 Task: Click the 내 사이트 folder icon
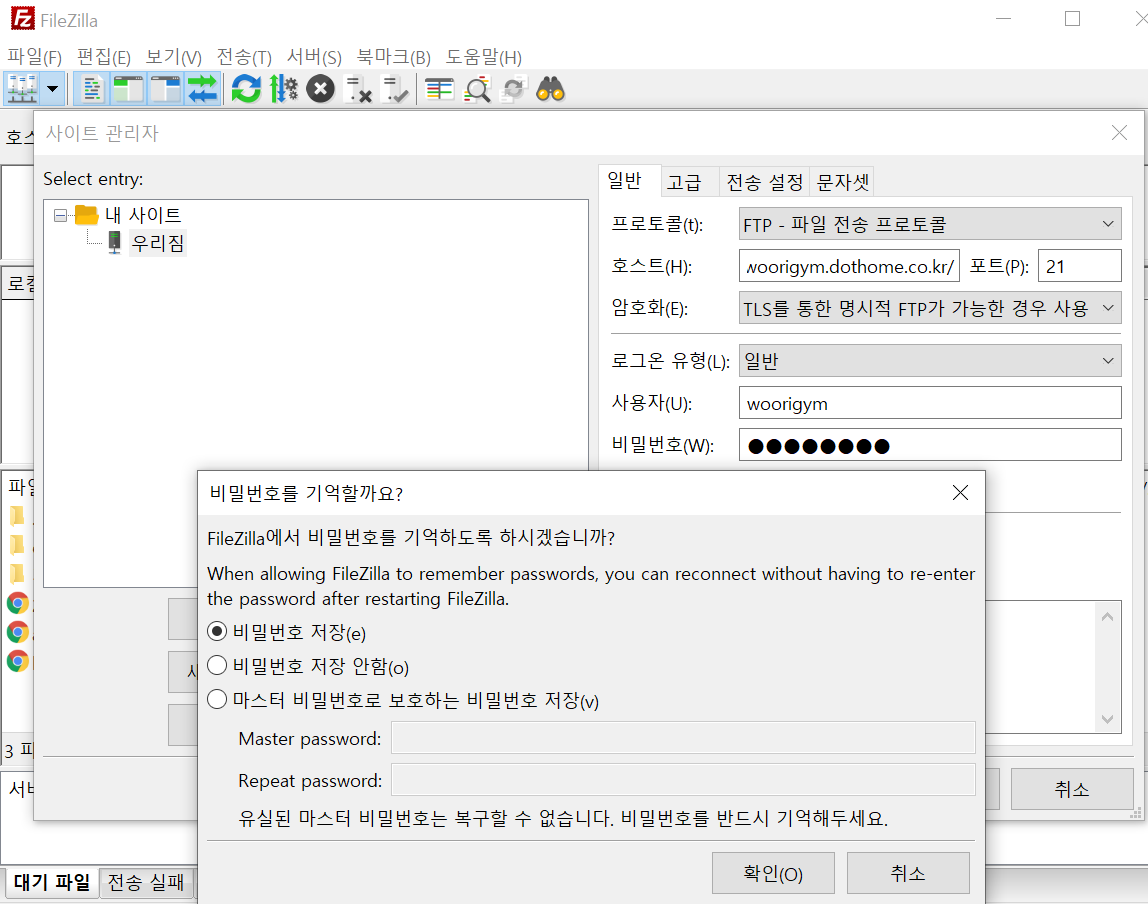click(x=86, y=215)
